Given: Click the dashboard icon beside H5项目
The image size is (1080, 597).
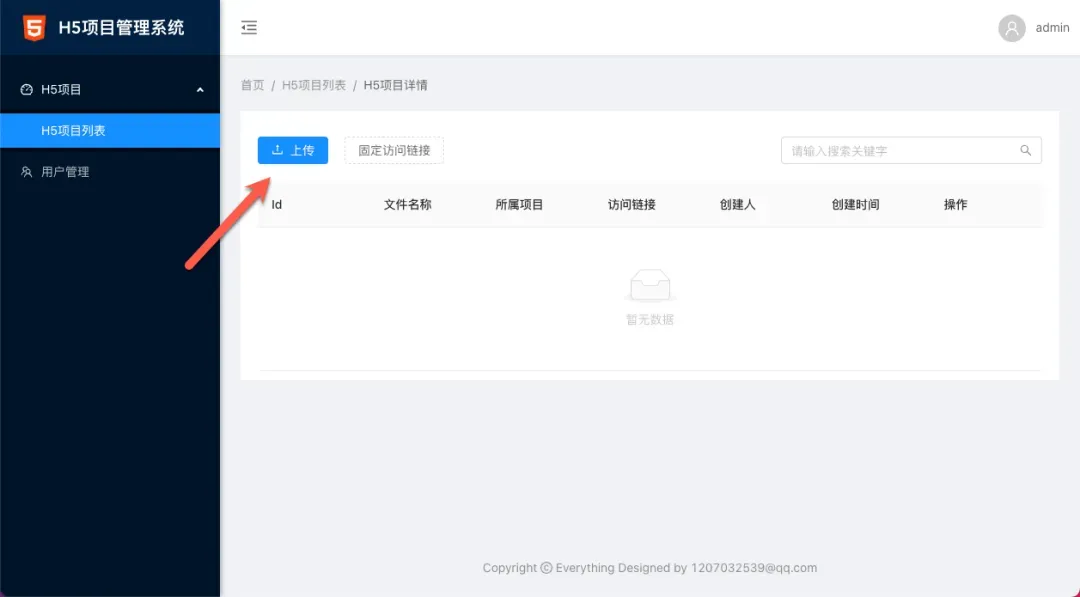Looking at the screenshot, I should tap(27, 90).
